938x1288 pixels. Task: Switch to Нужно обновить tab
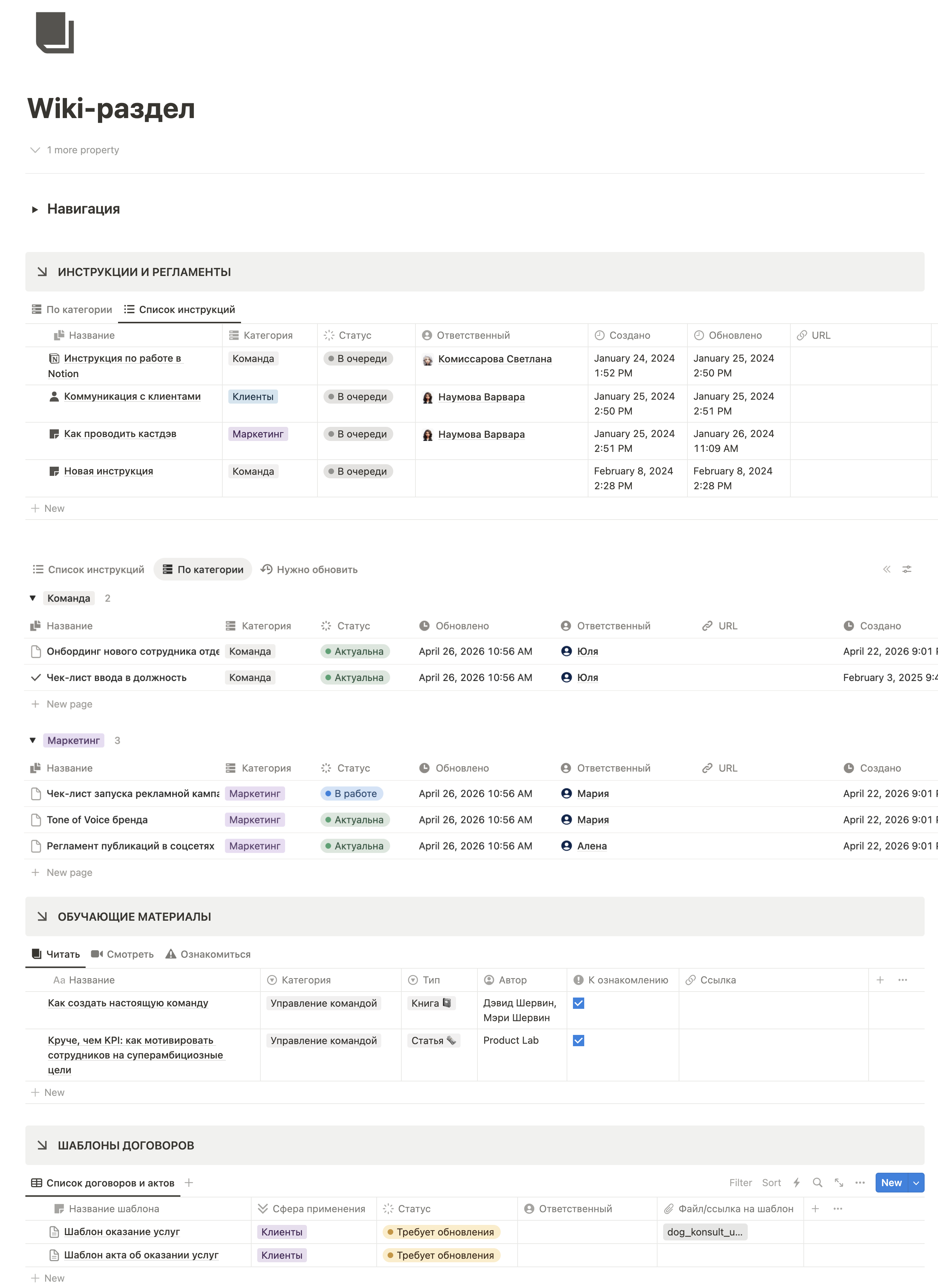pos(309,569)
